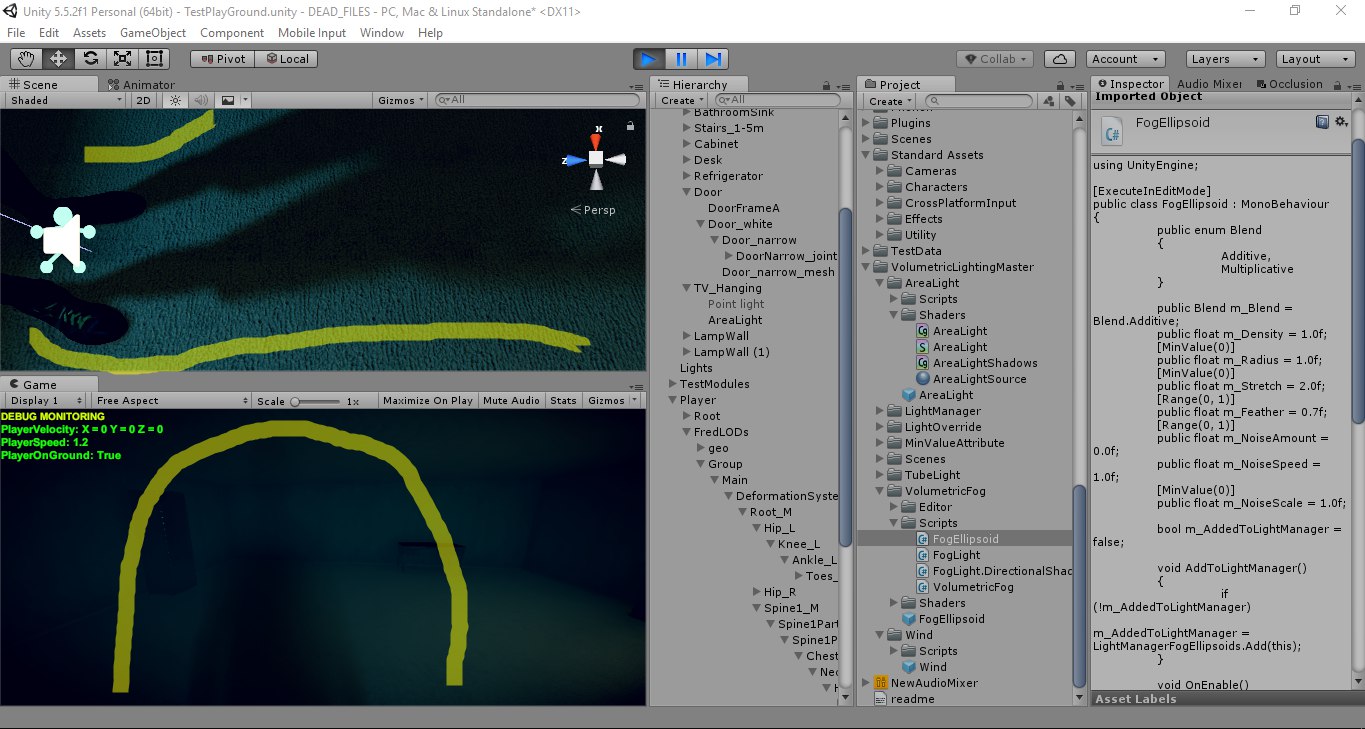Toggle scene effects image icon

click(228, 100)
